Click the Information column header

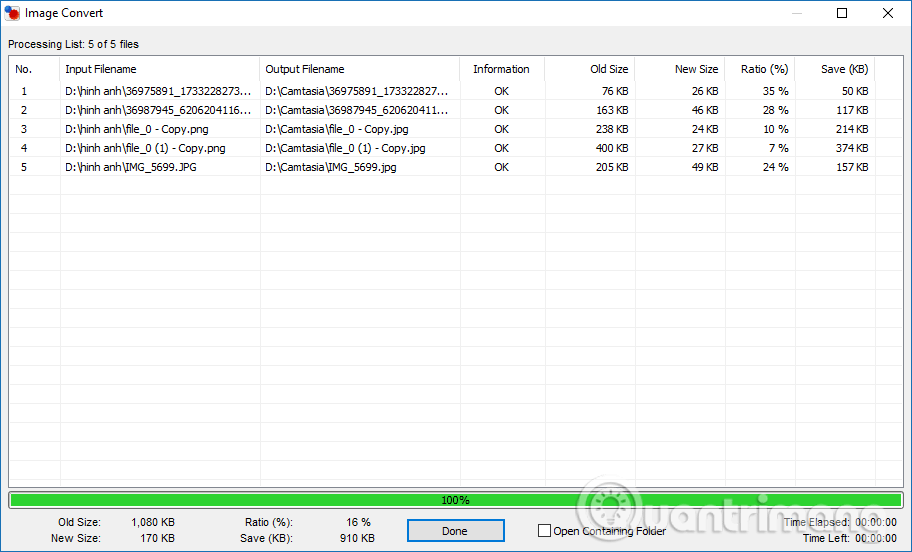pyautogui.click(x=501, y=69)
